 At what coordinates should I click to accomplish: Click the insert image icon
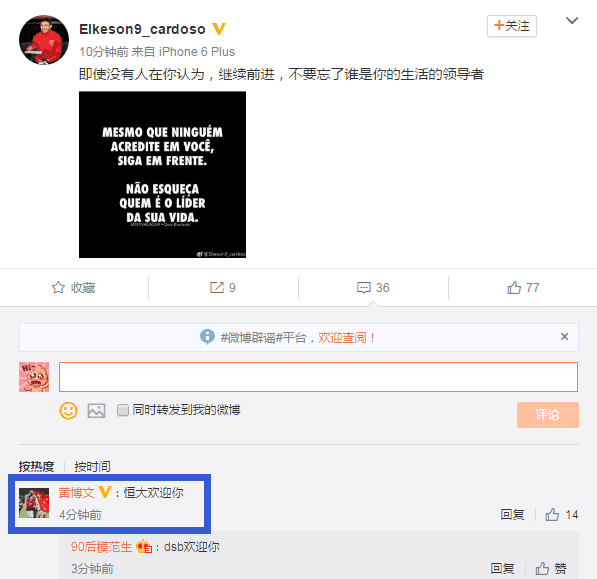click(96, 411)
